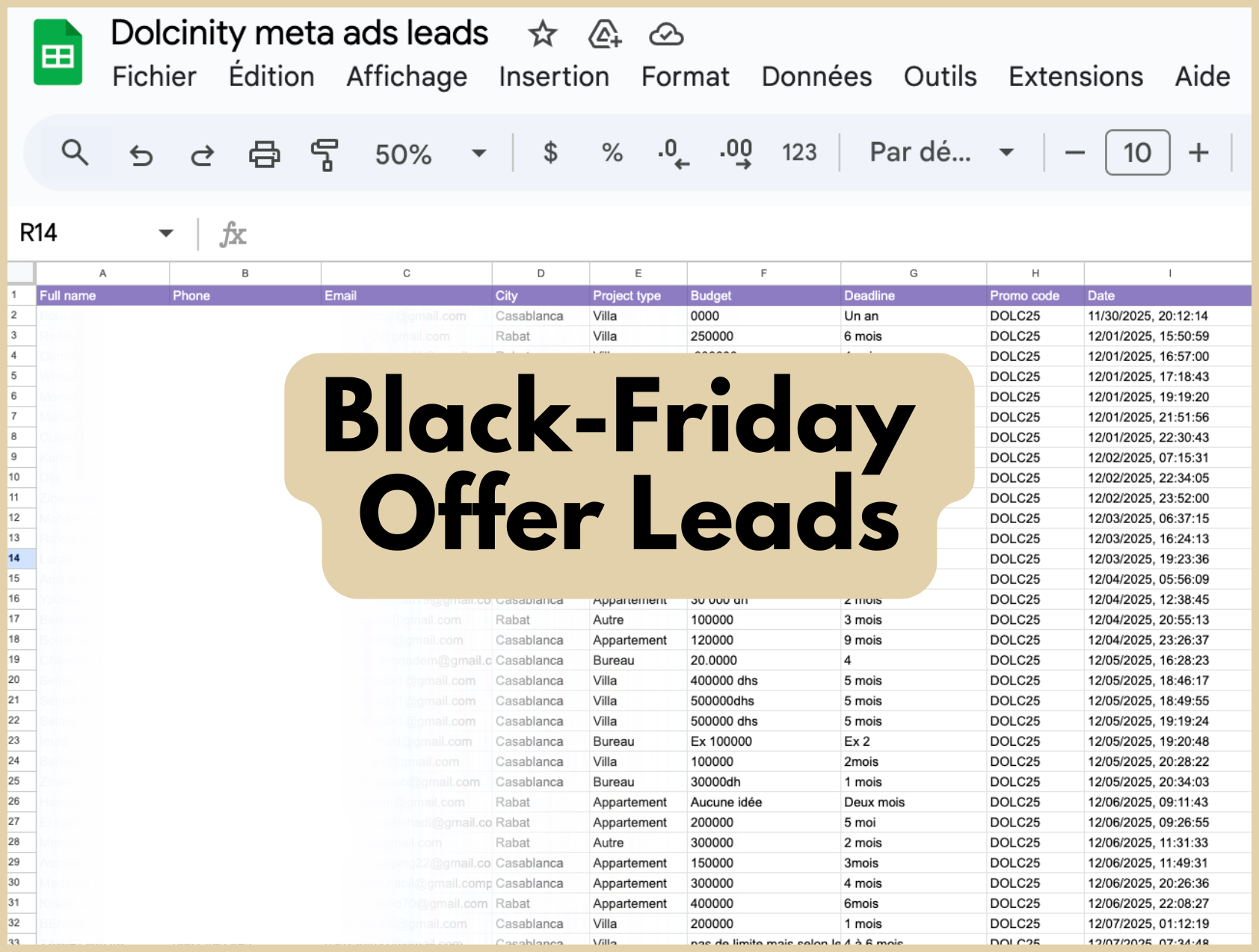The height and width of the screenshot is (952, 1259).
Task: Check the cloud saved status icon
Action: (x=665, y=34)
